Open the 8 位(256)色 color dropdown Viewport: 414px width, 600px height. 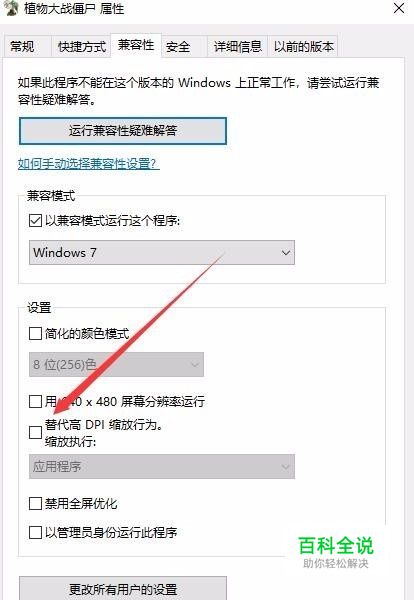point(116,364)
